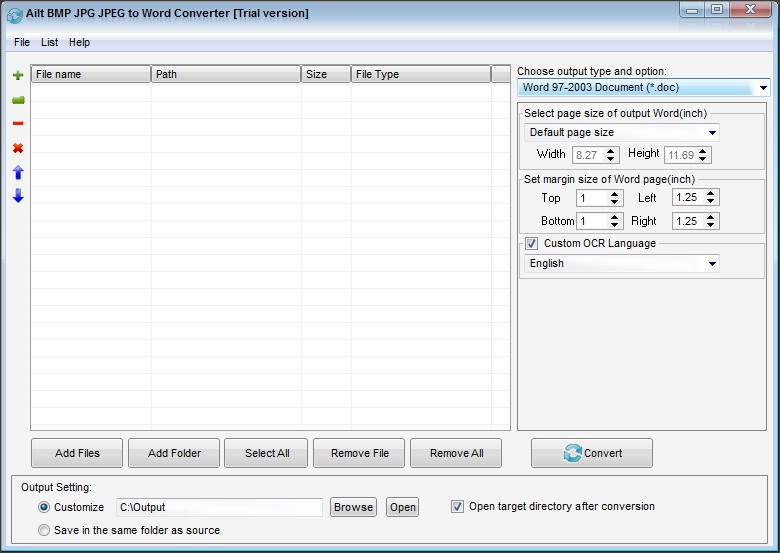The height and width of the screenshot is (553, 780).
Task: Click the blue move-down arrow icon
Action: [18, 195]
